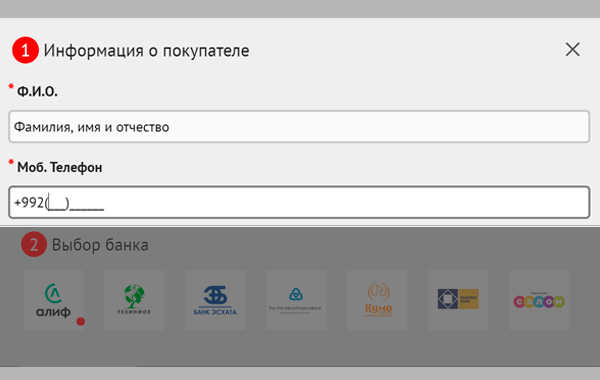Select the Alif bank logo
600x380 pixels.
(x=54, y=300)
